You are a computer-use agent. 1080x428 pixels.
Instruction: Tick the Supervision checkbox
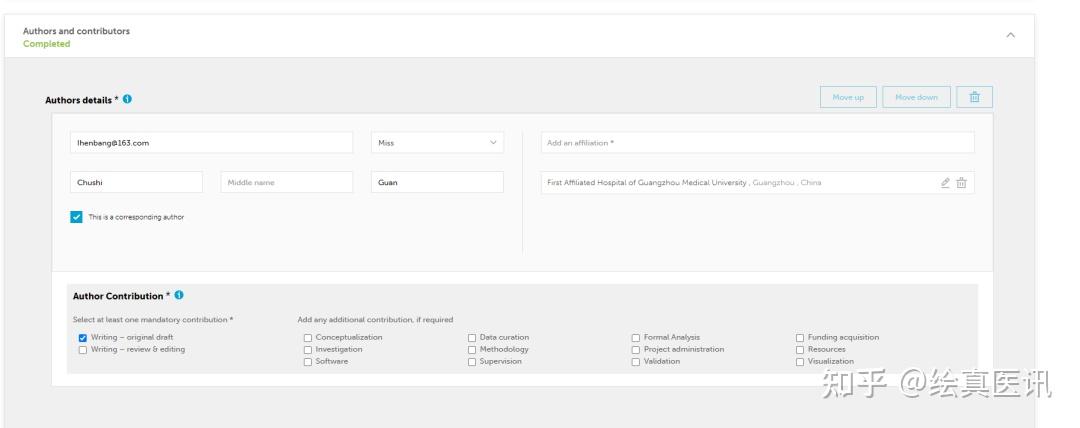pos(472,362)
